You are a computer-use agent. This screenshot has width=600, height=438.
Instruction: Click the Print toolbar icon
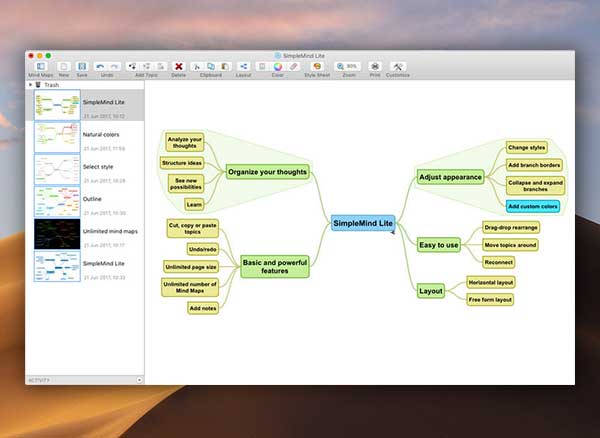pyautogui.click(x=375, y=67)
